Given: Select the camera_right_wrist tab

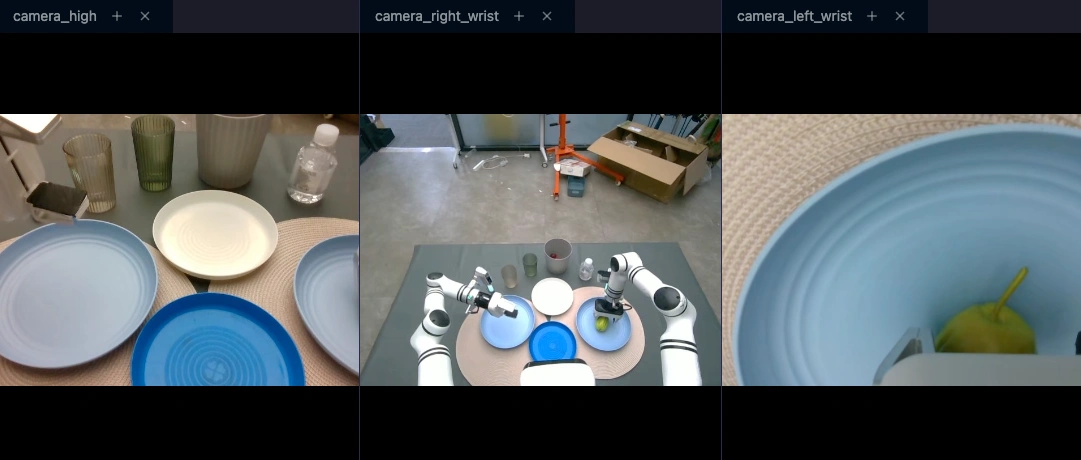Looking at the screenshot, I should (x=436, y=17).
